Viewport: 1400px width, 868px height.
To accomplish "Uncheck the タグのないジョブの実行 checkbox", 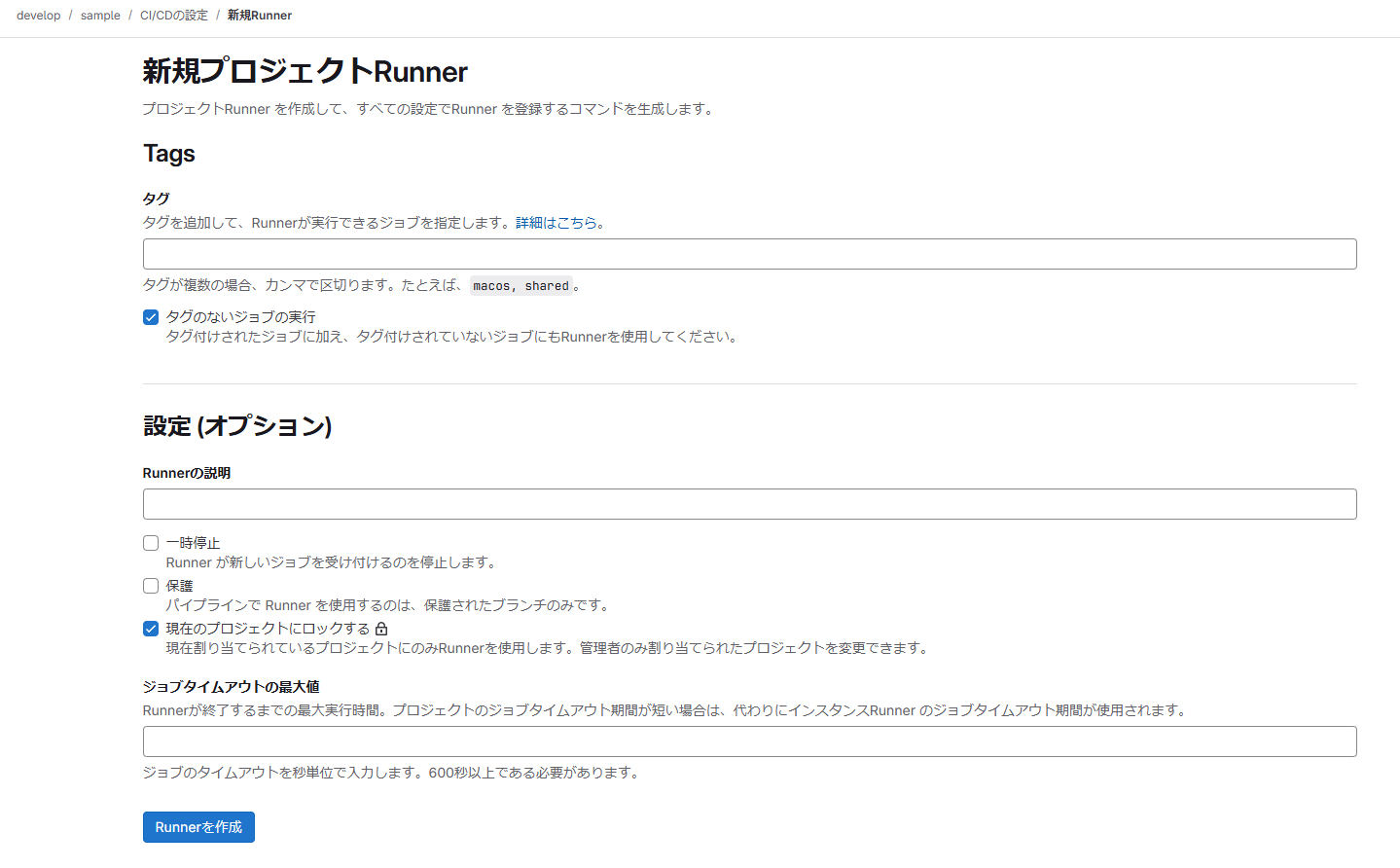I will point(150,316).
